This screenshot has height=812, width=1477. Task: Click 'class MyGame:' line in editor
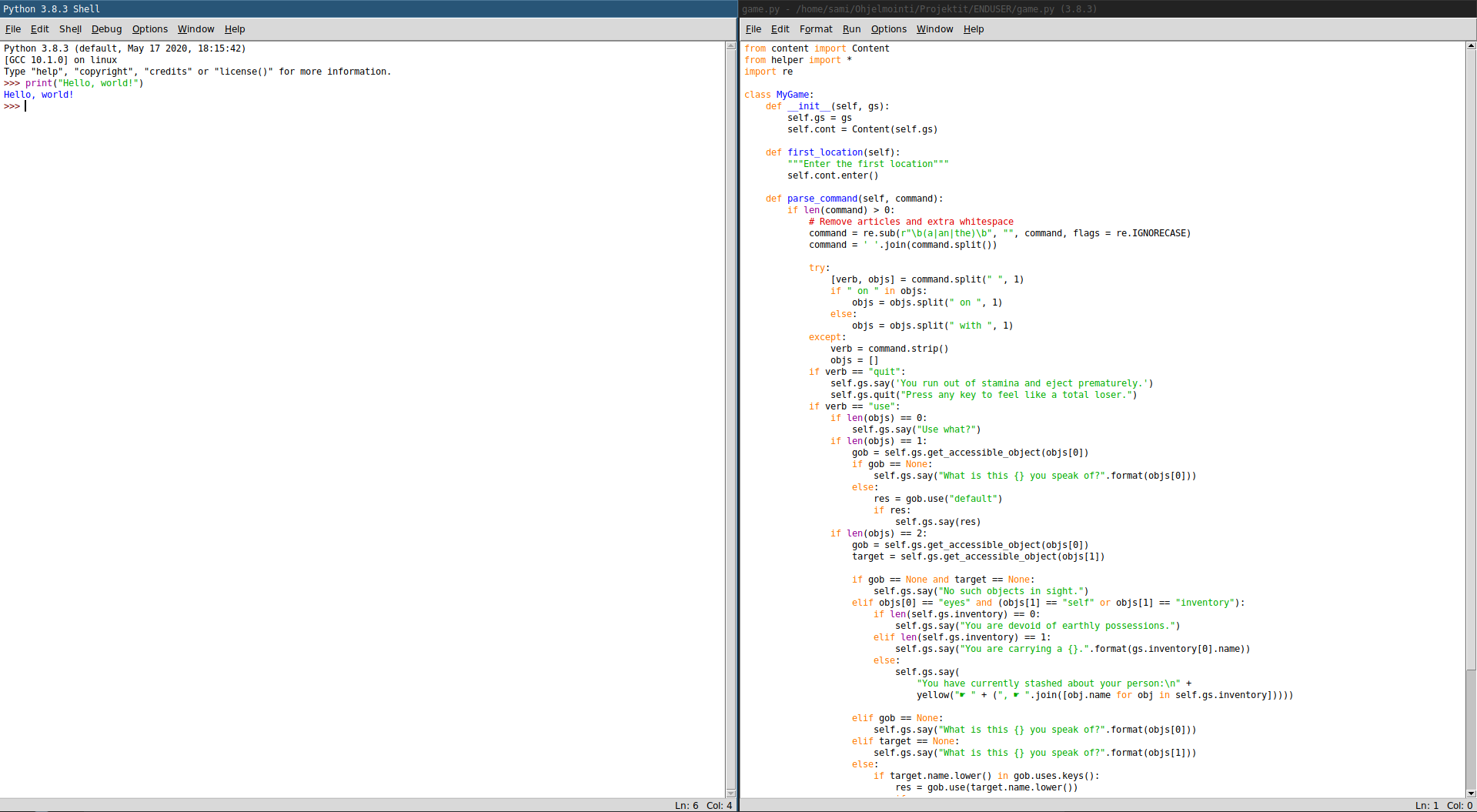[779, 95]
